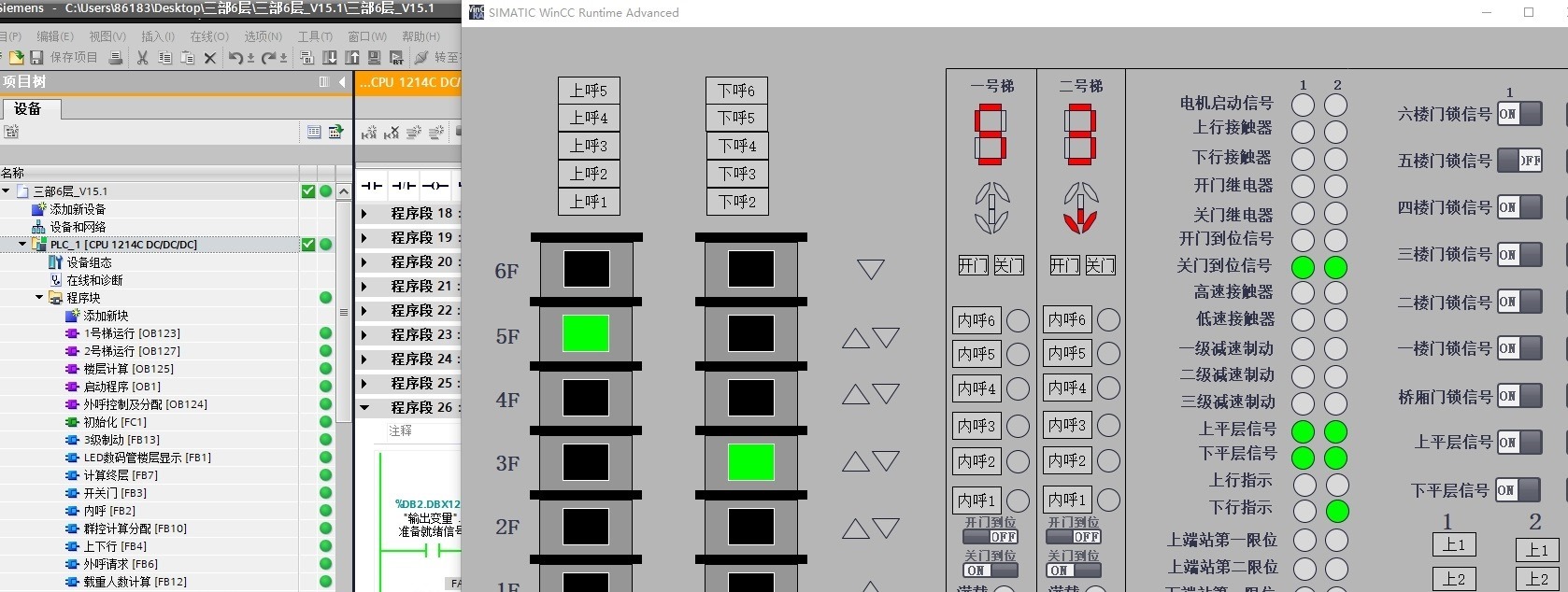Collapse the PLC_1 tree node
This screenshot has width=1568, height=592.
pos(22,245)
